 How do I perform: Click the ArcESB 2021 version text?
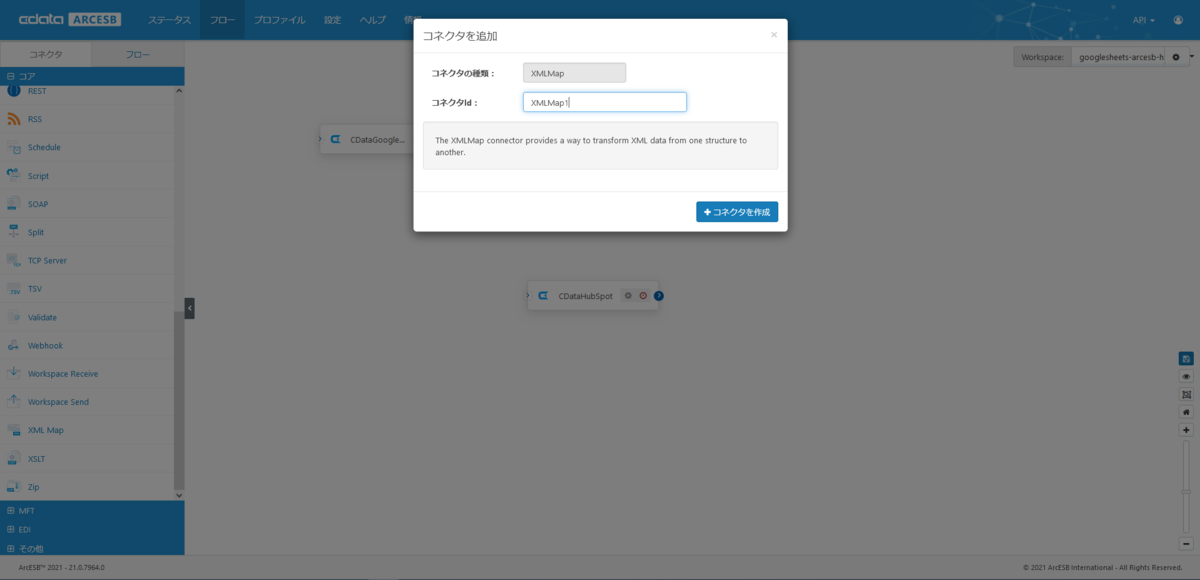pos(61,567)
